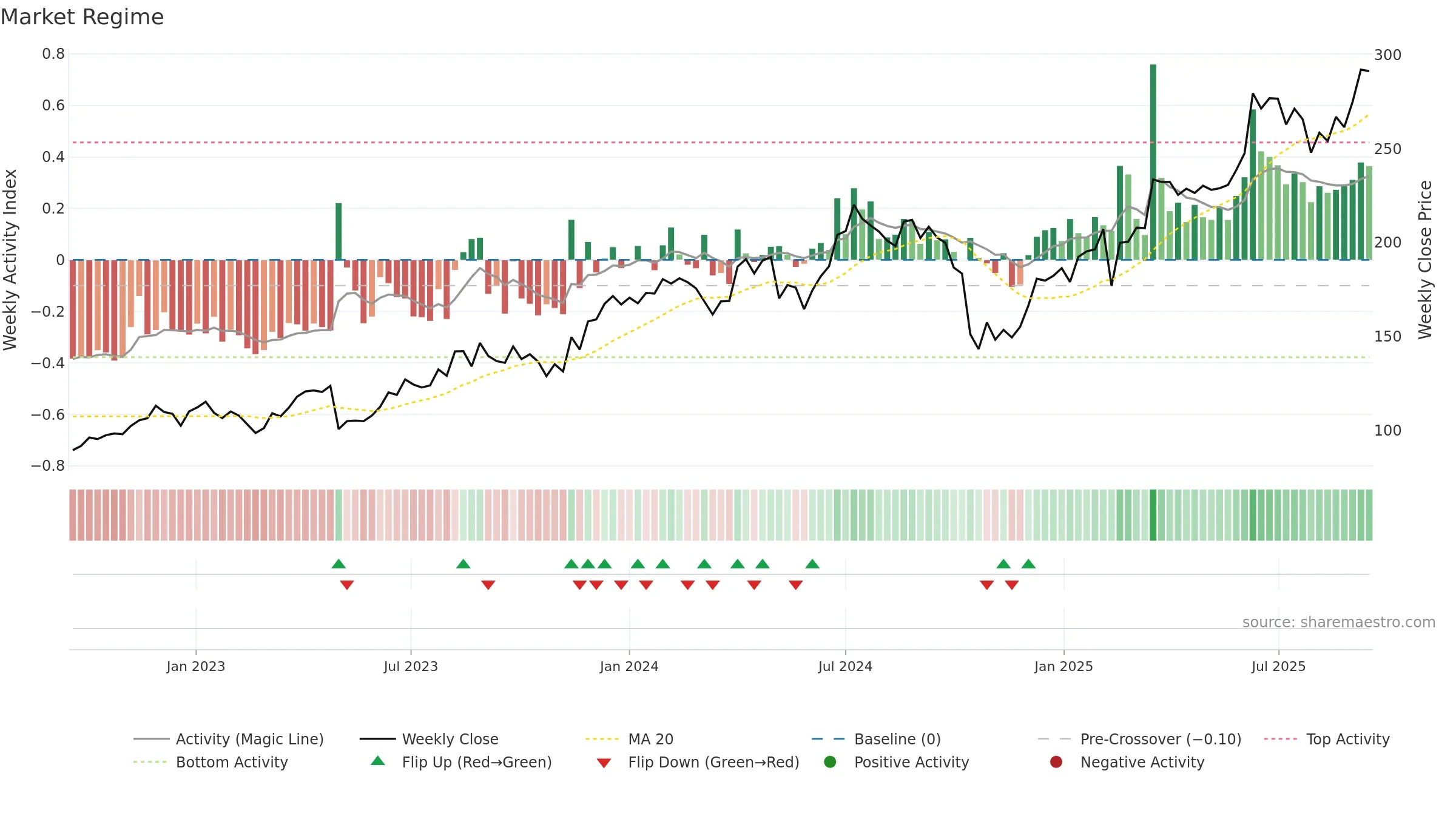Screen dimensions: 1456x819
Task: Toggle Top Activity legend entry
Action: pyautogui.click(x=1326, y=739)
